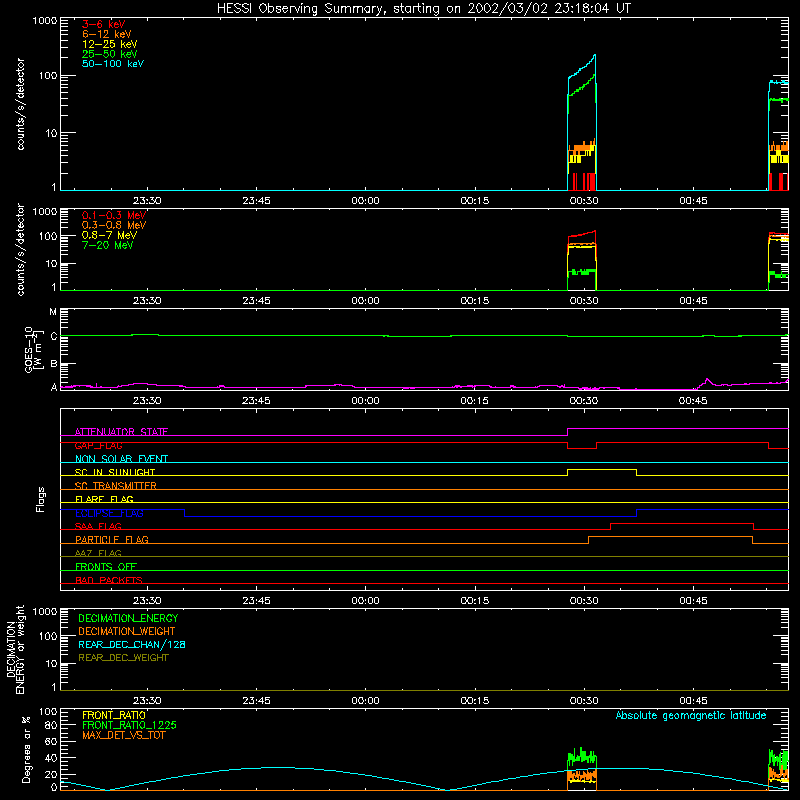Screen dimensions: 800x800
Task: Click the B class label on GOES axis
Action: [x=54, y=364]
